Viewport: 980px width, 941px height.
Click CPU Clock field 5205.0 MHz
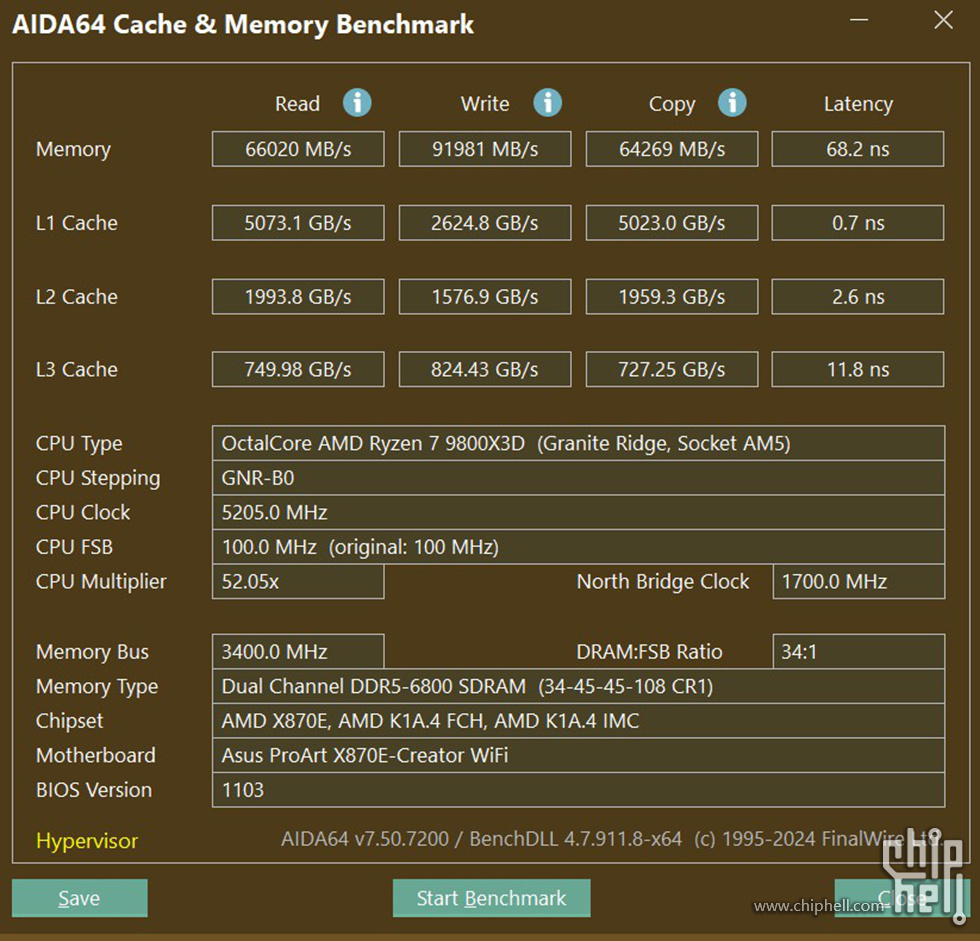pos(579,512)
